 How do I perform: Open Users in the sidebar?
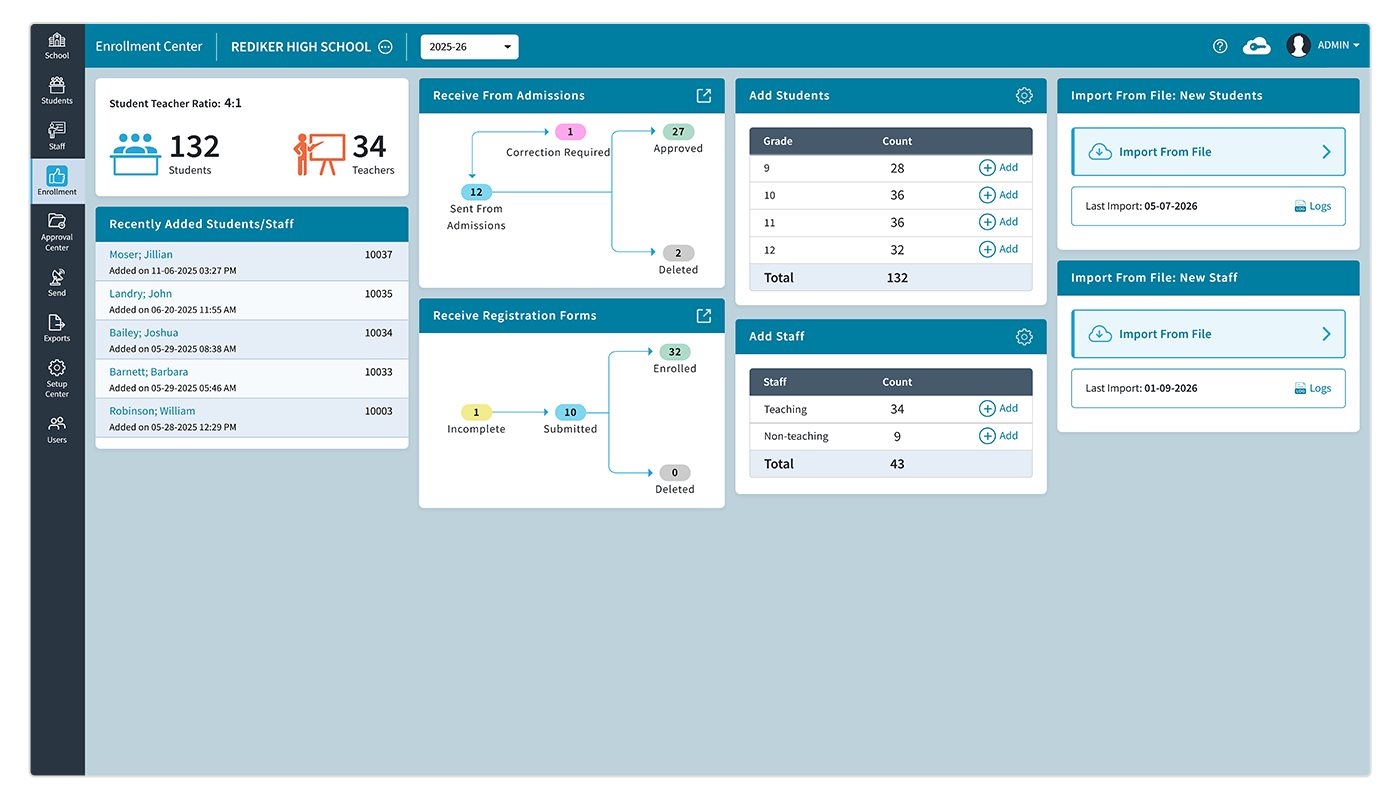[57, 430]
